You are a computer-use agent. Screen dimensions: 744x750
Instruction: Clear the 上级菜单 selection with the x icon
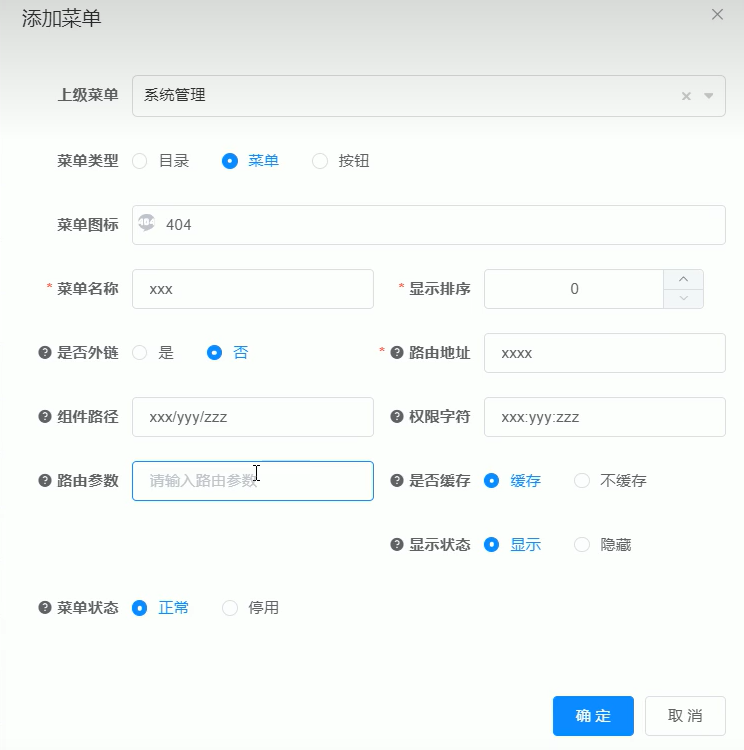pyautogui.click(x=686, y=96)
